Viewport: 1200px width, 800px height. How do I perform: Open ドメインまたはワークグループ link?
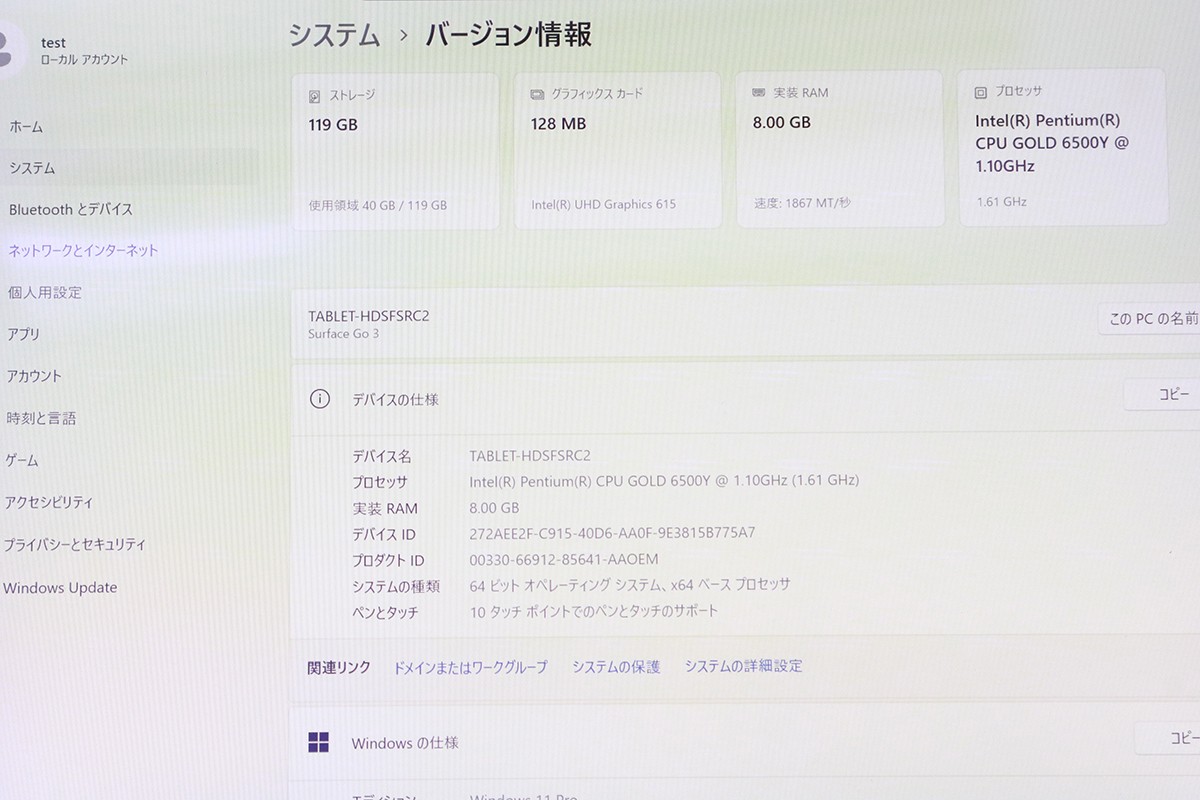tap(470, 667)
